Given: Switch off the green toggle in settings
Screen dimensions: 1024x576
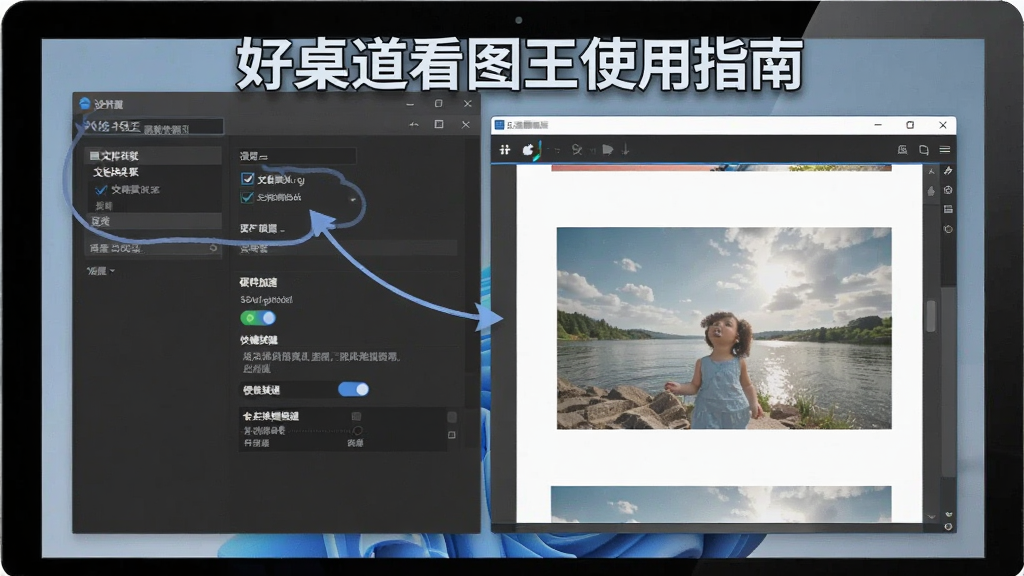Looking at the screenshot, I should pos(258,318).
